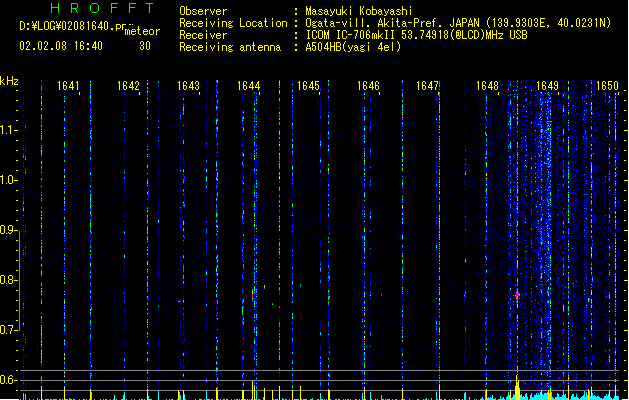Click the 'Receiving Location' label
Screen dimensions: 629x400
[x=233, y=23]
